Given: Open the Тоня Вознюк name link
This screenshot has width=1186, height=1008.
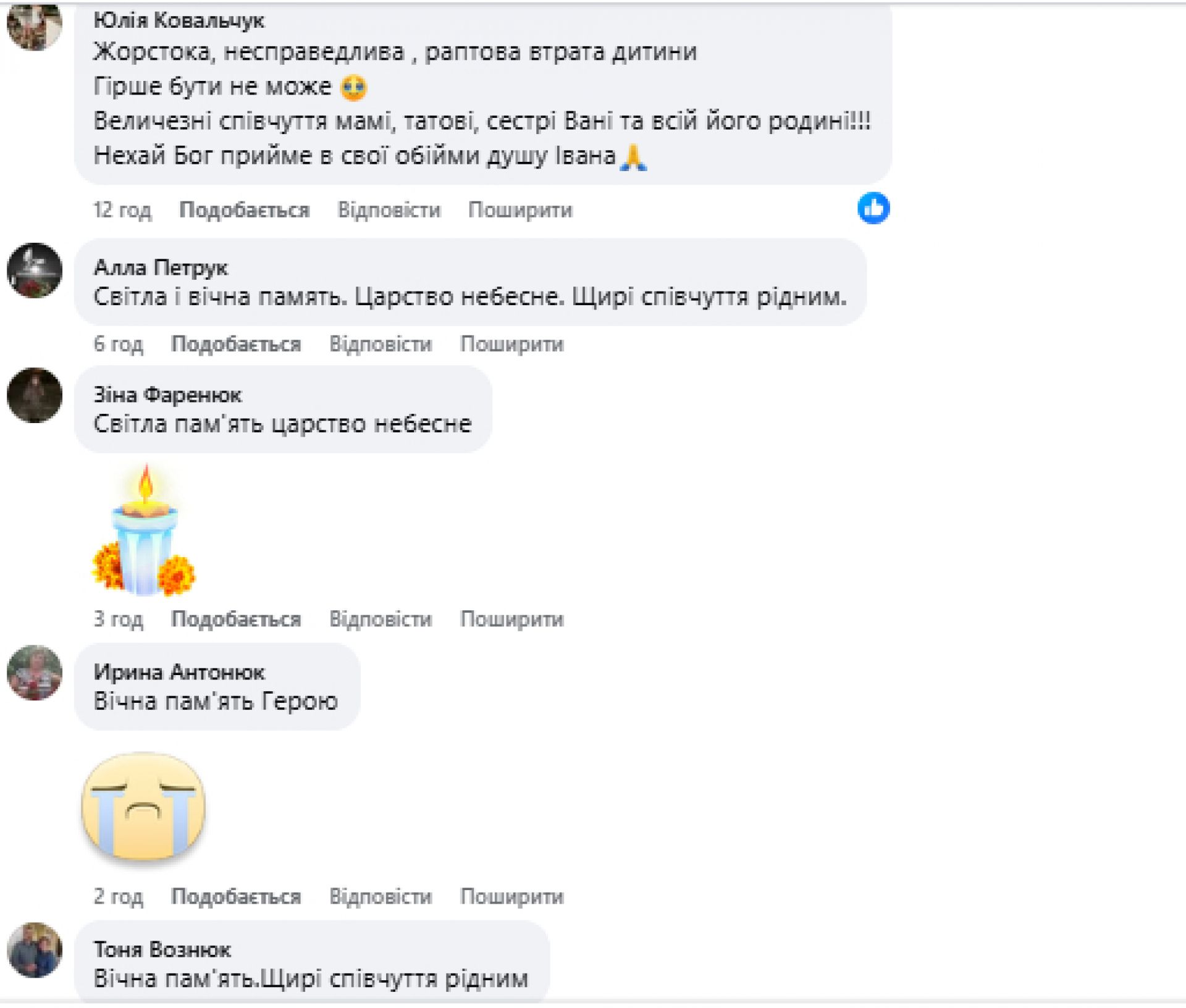Looking at the screenshot, I should click(162, 949).
